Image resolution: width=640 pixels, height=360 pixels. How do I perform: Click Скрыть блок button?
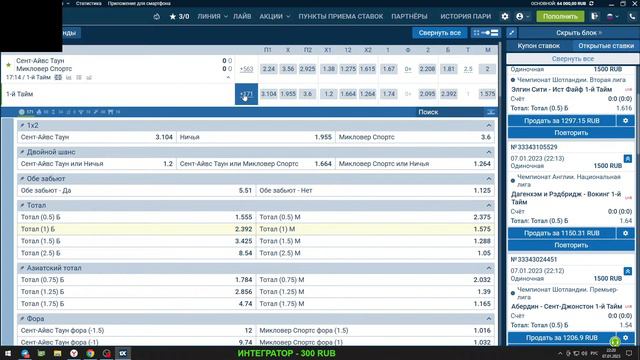click(x=578, y=33)
